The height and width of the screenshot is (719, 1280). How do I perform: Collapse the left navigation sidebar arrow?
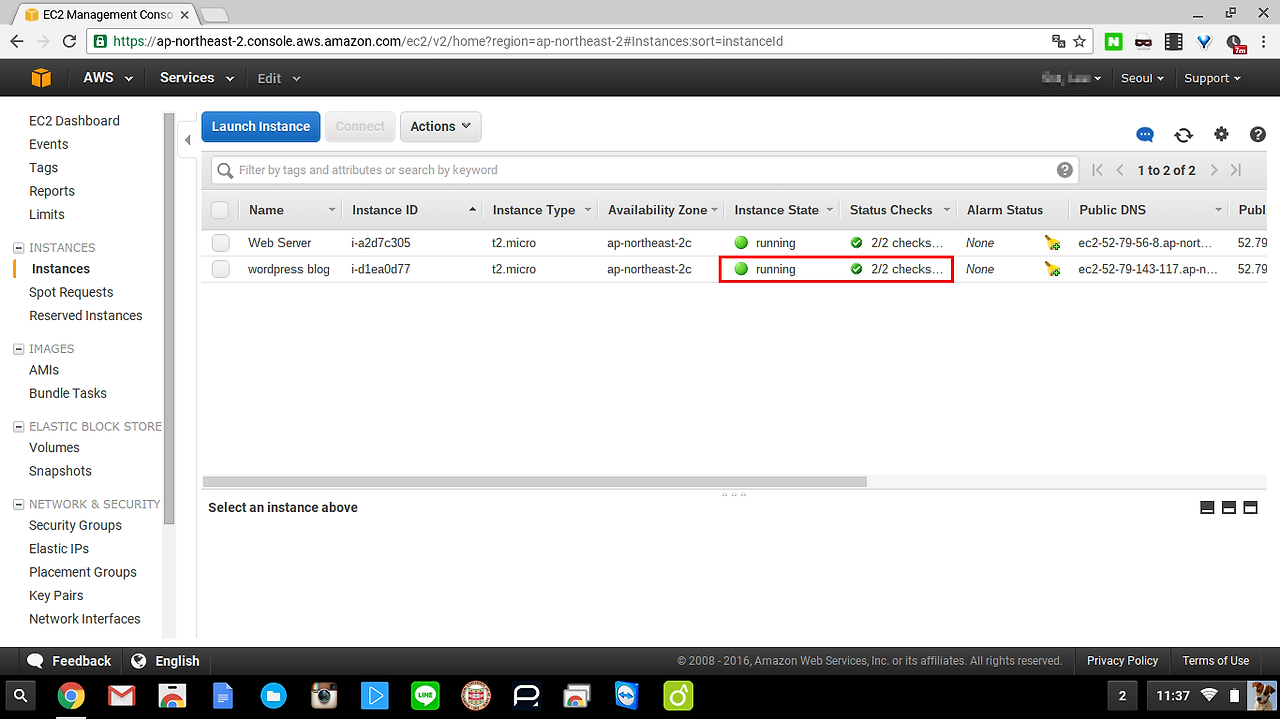187,141
